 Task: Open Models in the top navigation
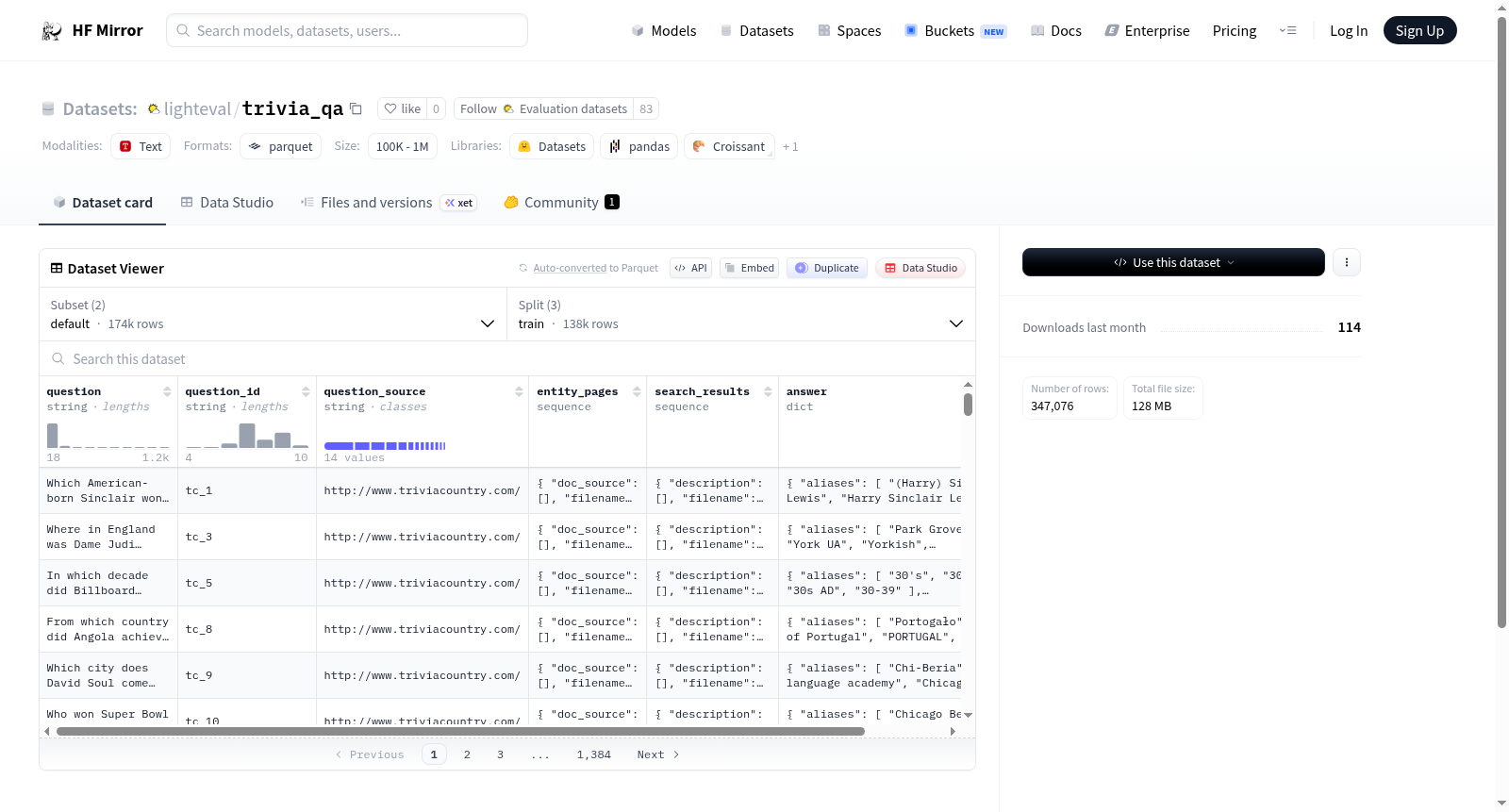(x=664, y=31)
